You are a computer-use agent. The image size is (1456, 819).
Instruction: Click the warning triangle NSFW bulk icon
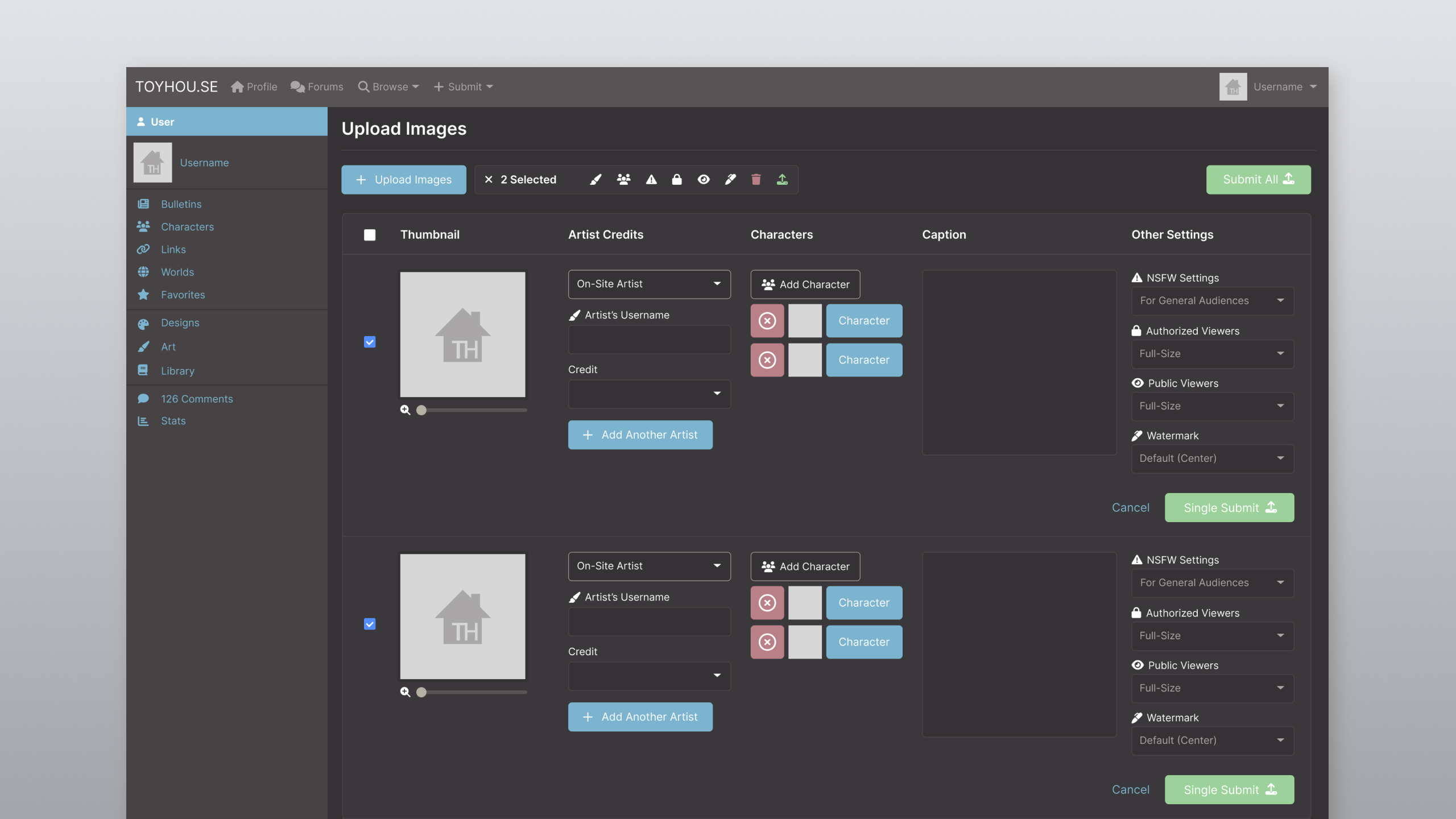tap(651, 180)
